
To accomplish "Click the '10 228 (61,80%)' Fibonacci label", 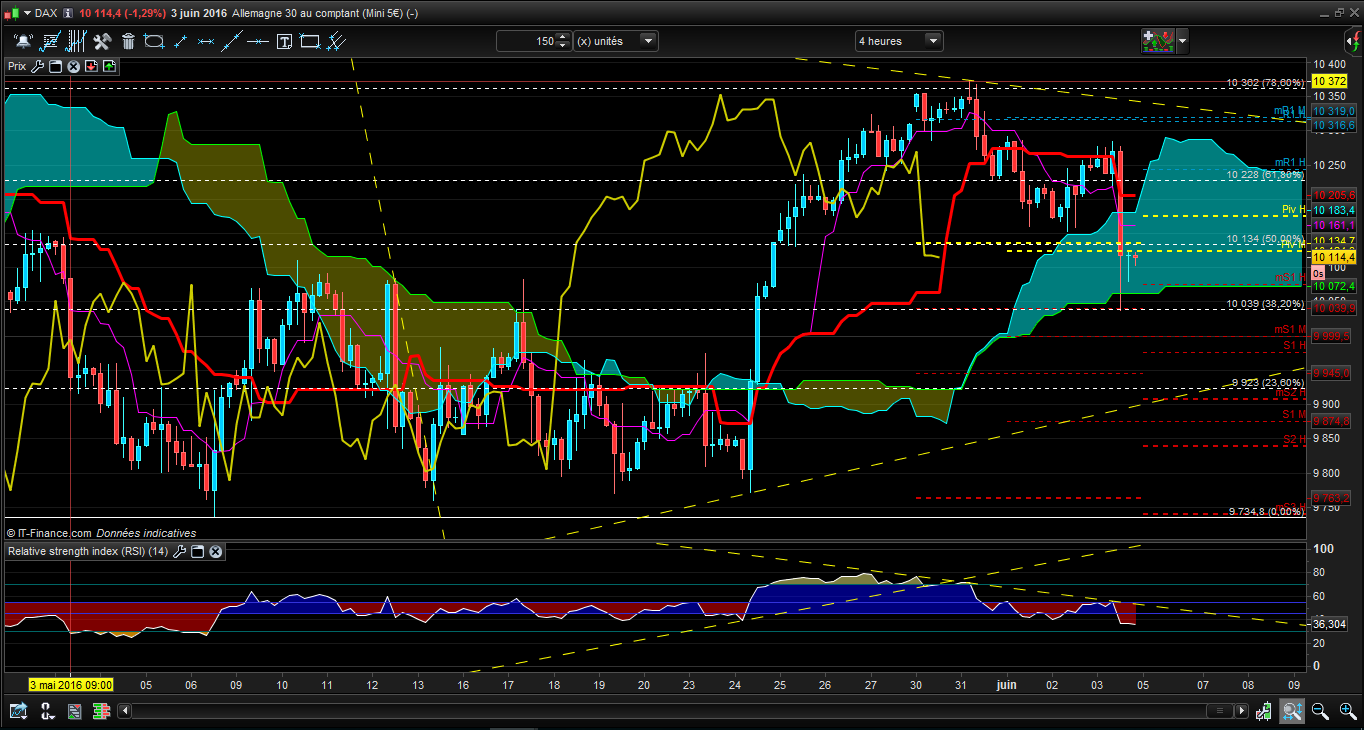I will tap(1265, 175).
